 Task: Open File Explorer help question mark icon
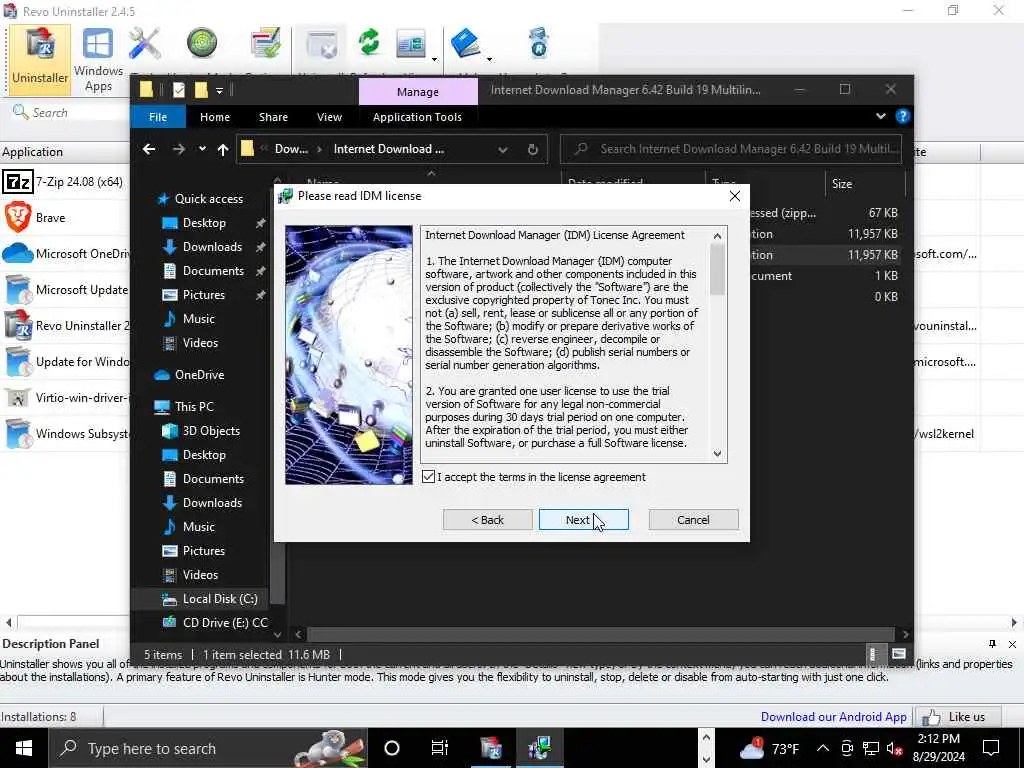[903, 116]
